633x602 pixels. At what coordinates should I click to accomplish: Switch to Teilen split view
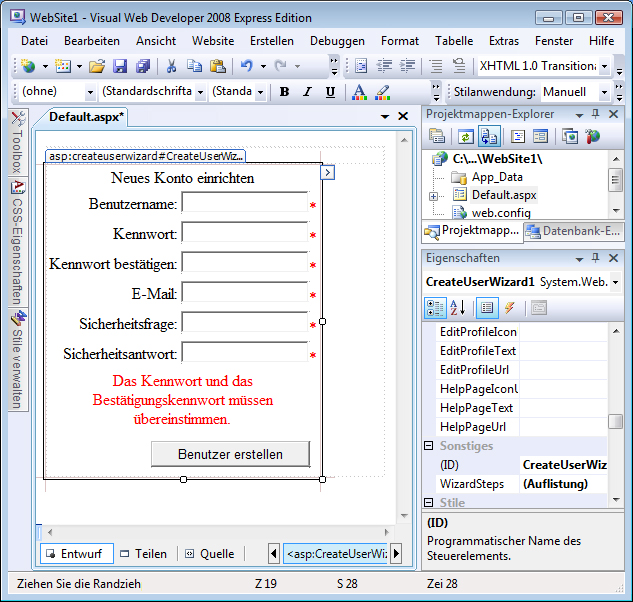click(144, 554)
